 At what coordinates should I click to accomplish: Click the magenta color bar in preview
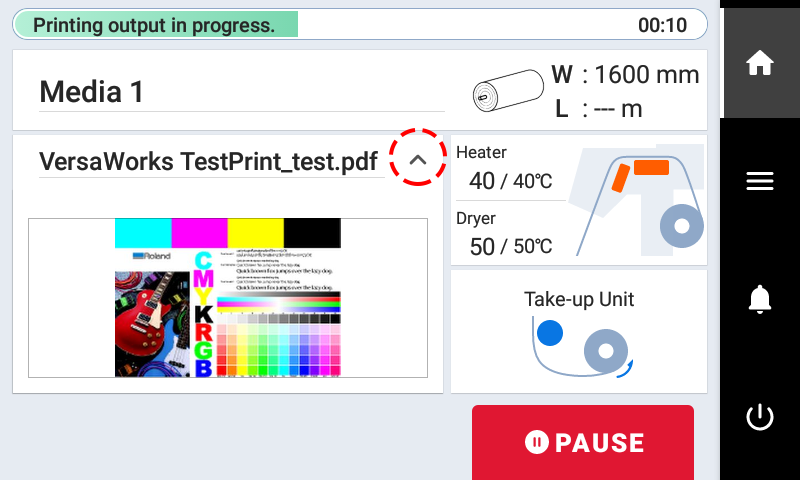point(200,233)
